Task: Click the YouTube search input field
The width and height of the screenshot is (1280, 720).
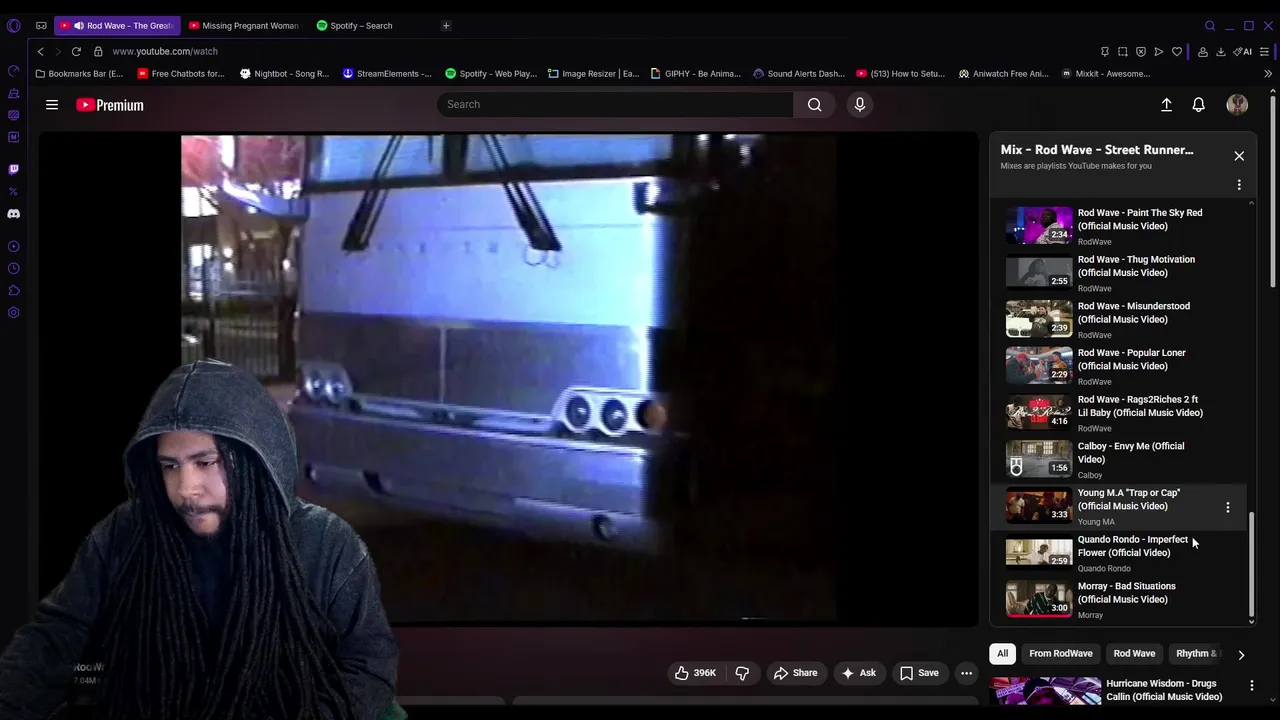Action: [x=615, y=104]
